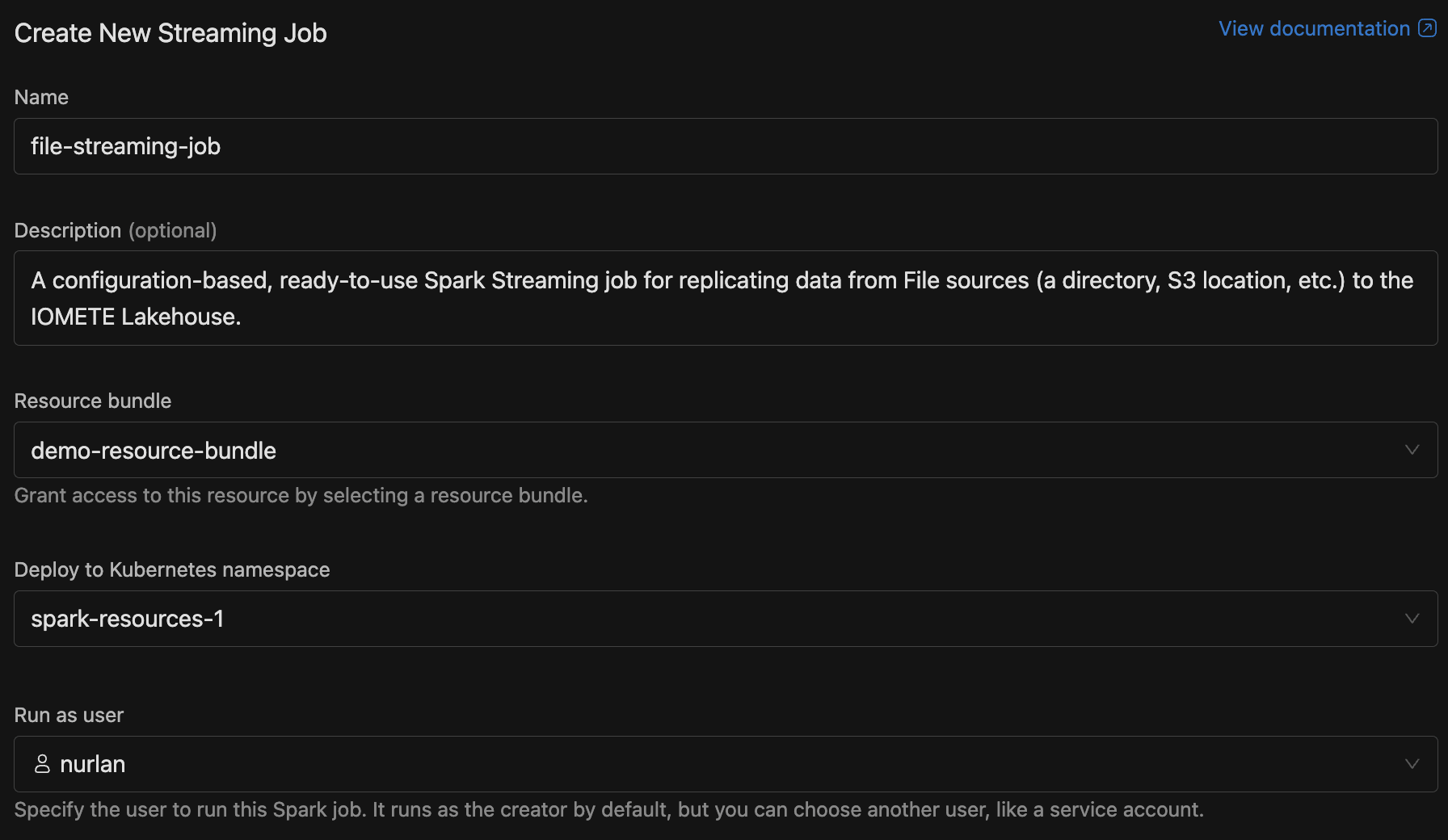Image resolution: width=1448 pixels, height=840 pixels.
Task: Click the Run as user label
Action: [69, 716]
